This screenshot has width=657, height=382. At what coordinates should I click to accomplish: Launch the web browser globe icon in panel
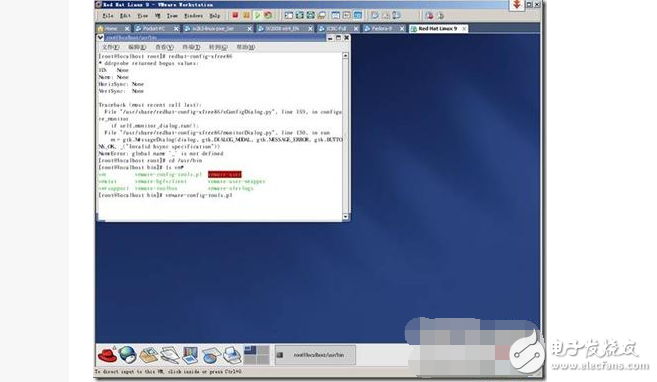click(127, 355)
